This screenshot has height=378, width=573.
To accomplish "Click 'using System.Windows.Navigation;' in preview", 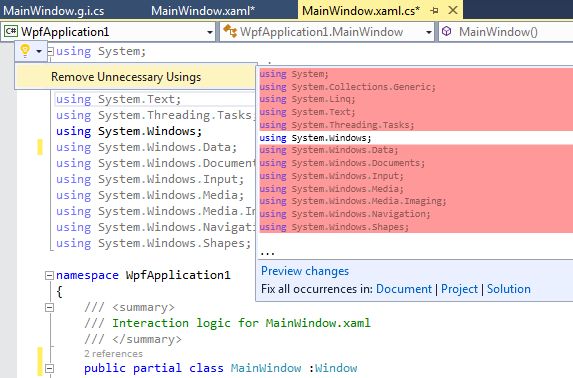I will coord(345,214).
